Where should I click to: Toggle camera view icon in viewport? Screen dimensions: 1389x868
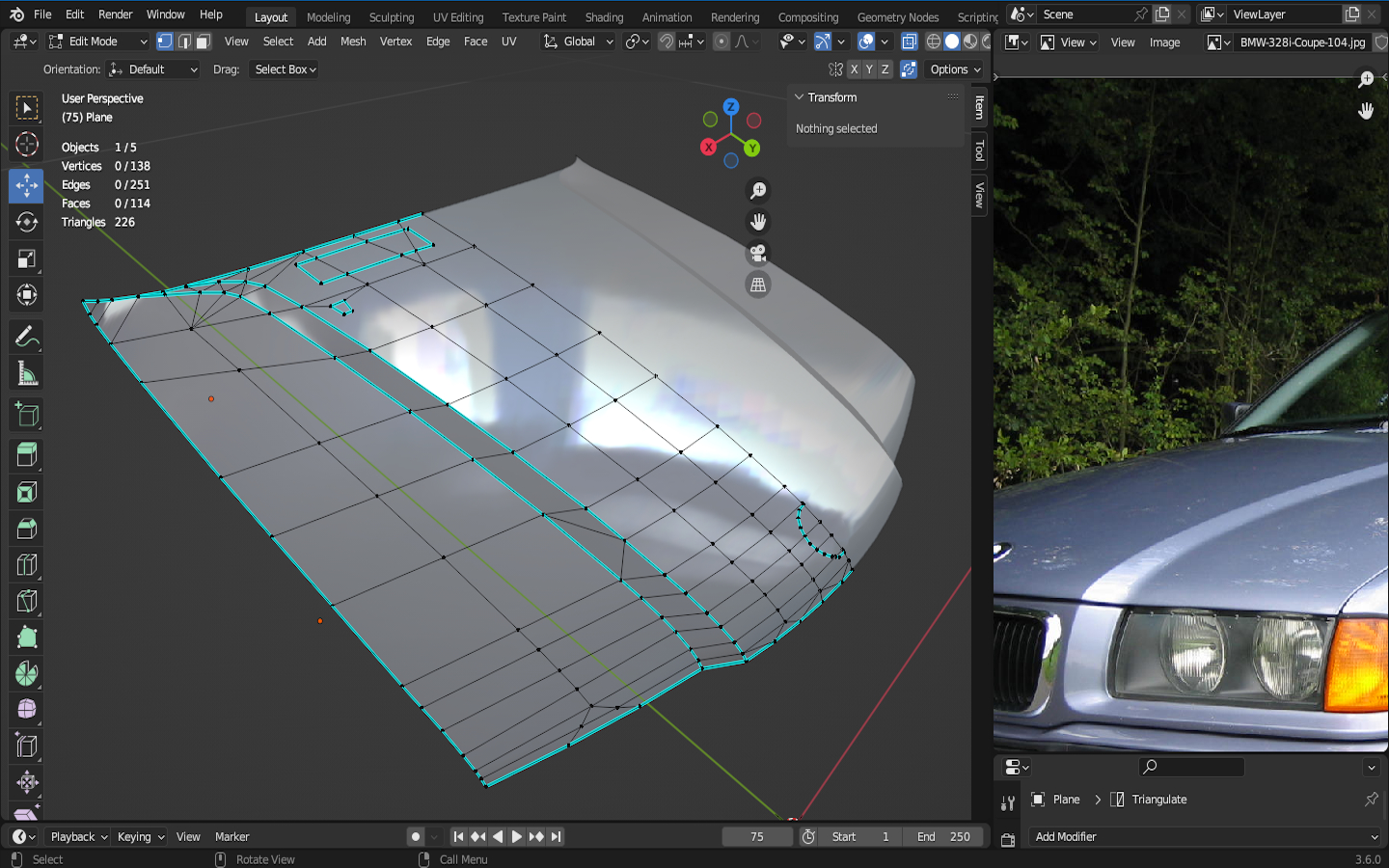pyautogui.click(x=758, y=254)
